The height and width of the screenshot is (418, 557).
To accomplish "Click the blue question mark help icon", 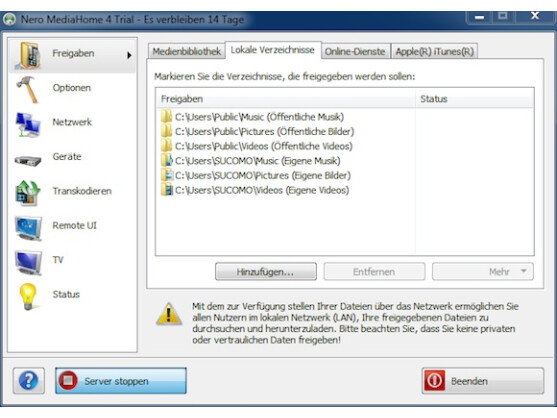I will click(x=28, y=380).
